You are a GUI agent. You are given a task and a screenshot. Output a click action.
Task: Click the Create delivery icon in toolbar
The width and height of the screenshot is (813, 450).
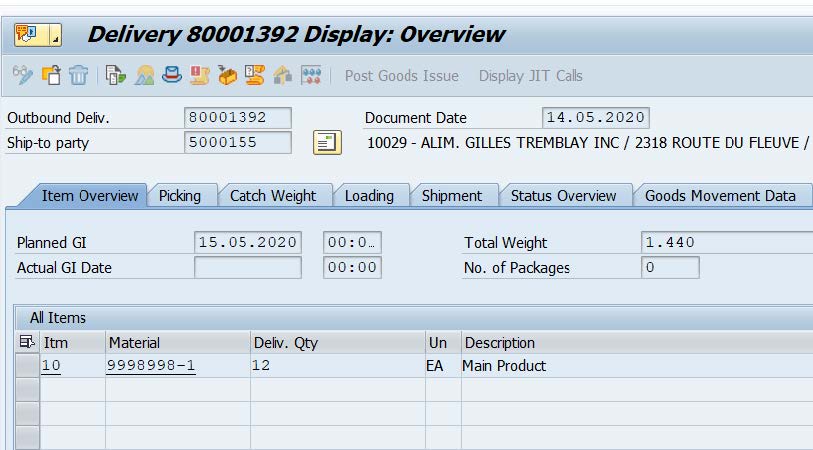(x=51, y=76)
